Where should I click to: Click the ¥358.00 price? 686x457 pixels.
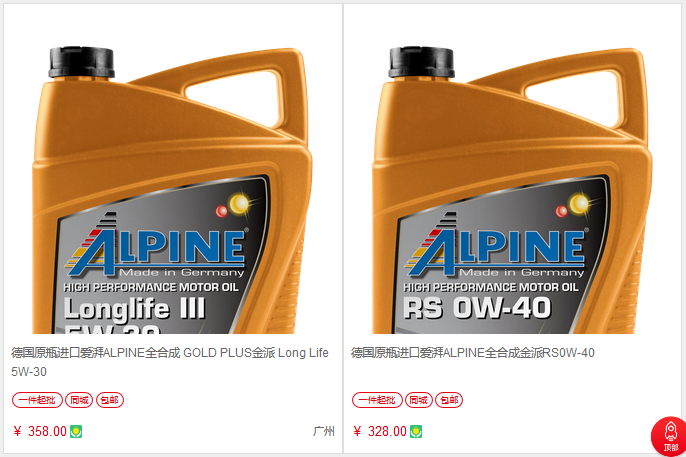40,432
